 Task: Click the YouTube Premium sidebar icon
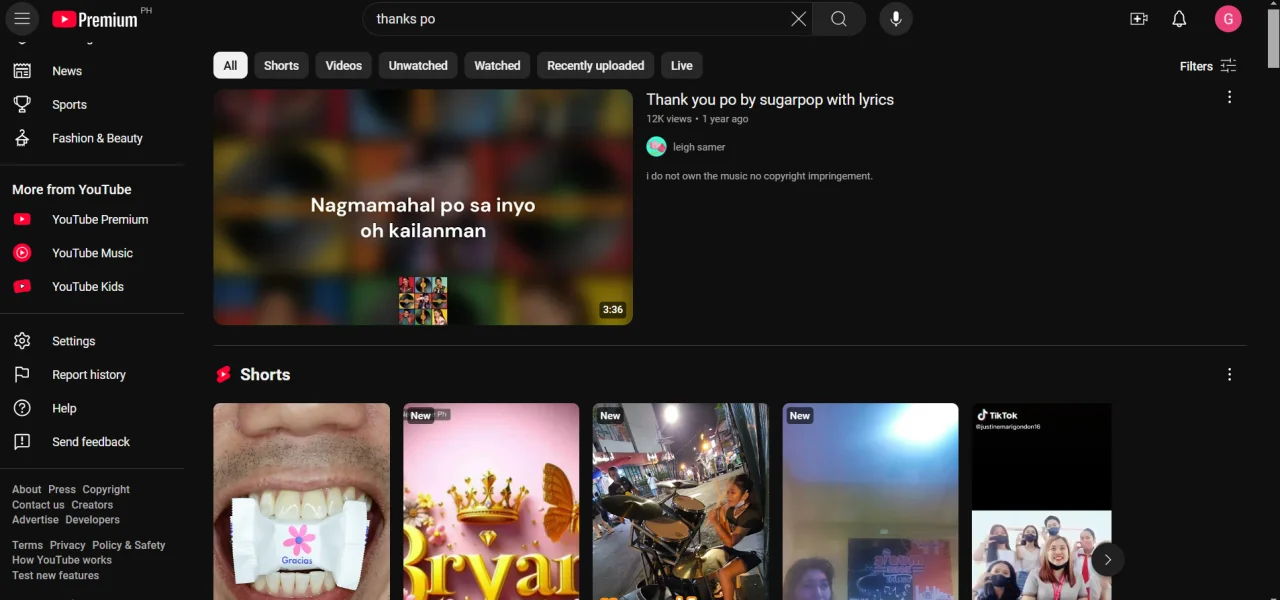tap(22, 219)
